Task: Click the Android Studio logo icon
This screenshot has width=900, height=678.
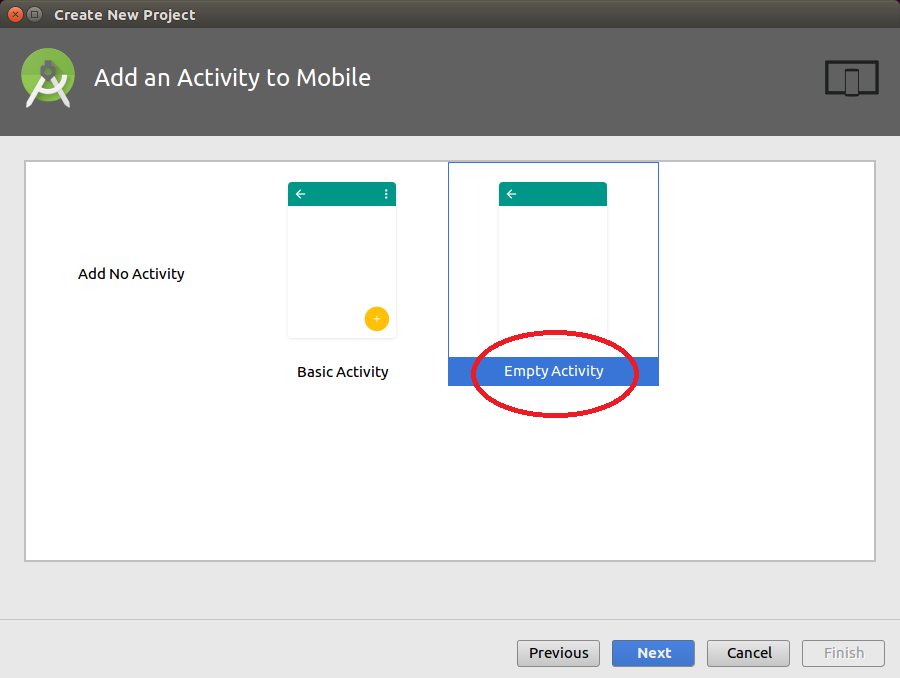Action: pyautogui.click(x=48, y=78)
